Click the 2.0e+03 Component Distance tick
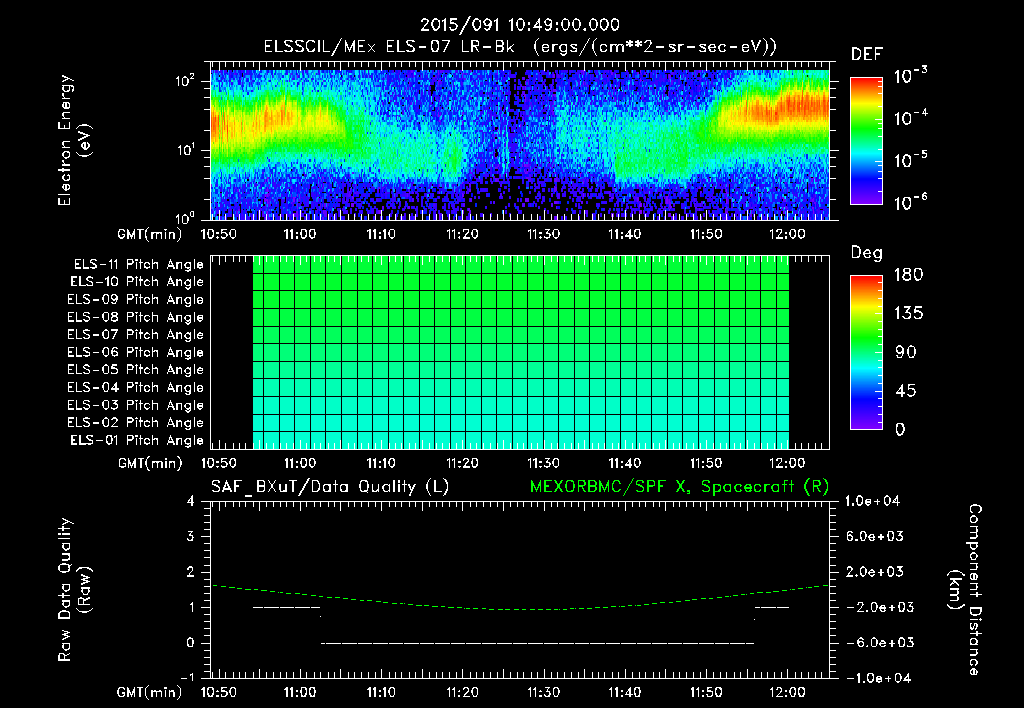The image size is (1024, 708). coord(875,572)
